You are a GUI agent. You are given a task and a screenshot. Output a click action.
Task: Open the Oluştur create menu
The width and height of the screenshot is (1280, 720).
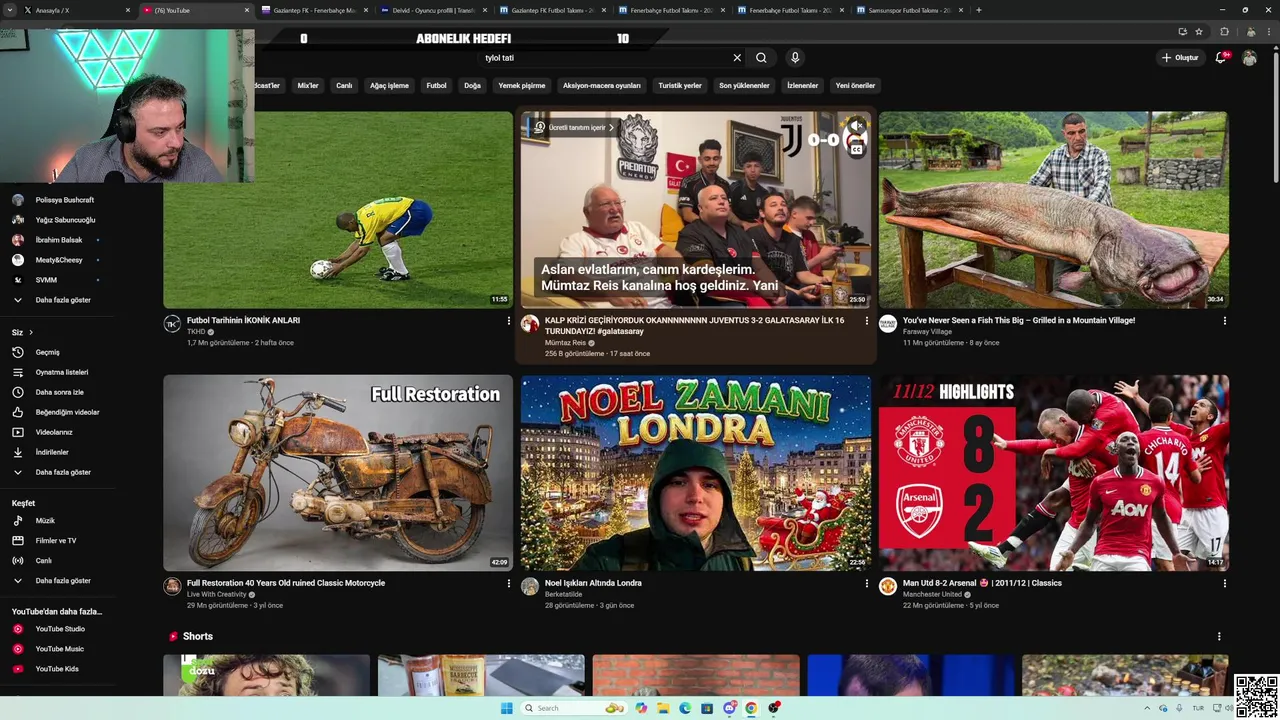pyautogui.click(x=1180, y=58)
